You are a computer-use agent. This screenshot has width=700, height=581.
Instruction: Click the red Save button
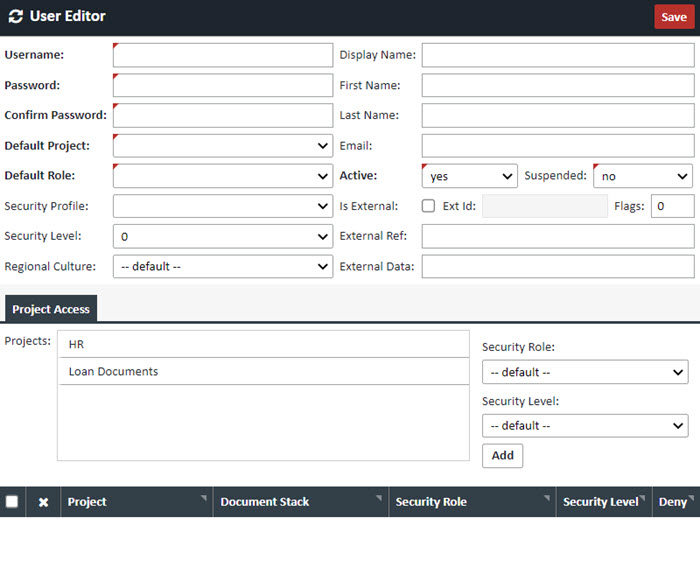(x=673, y=17)
